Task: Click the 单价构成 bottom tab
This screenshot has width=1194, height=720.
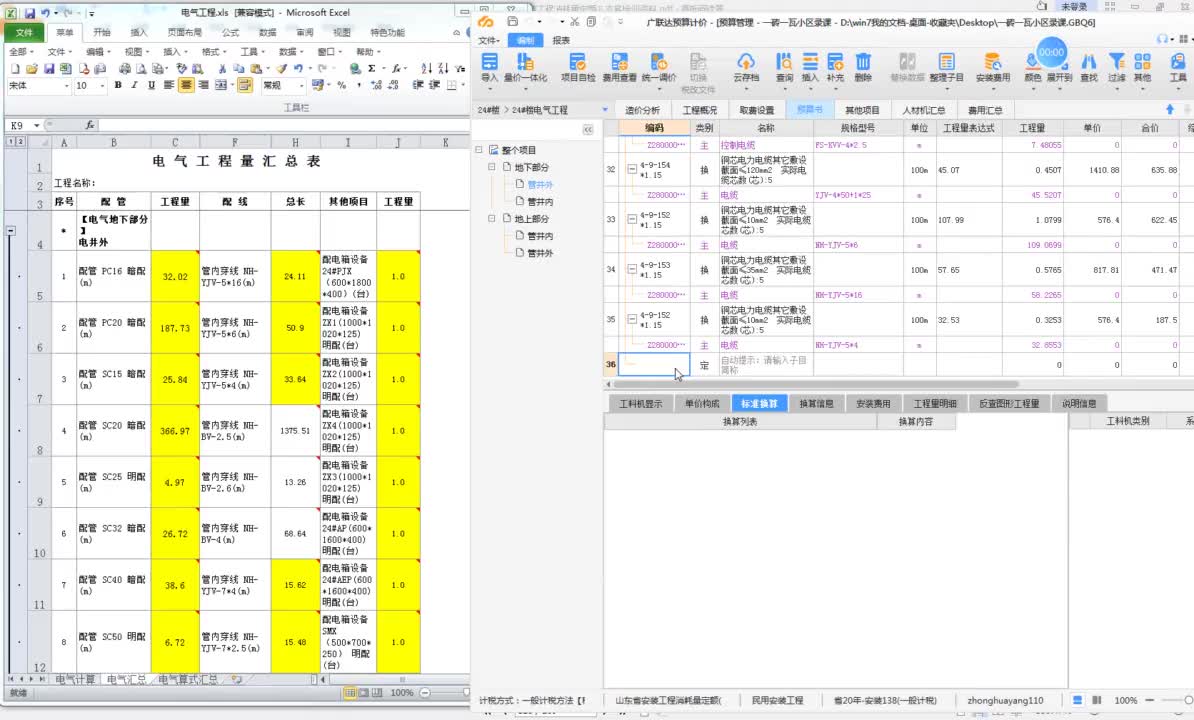Action: (702, 403)
